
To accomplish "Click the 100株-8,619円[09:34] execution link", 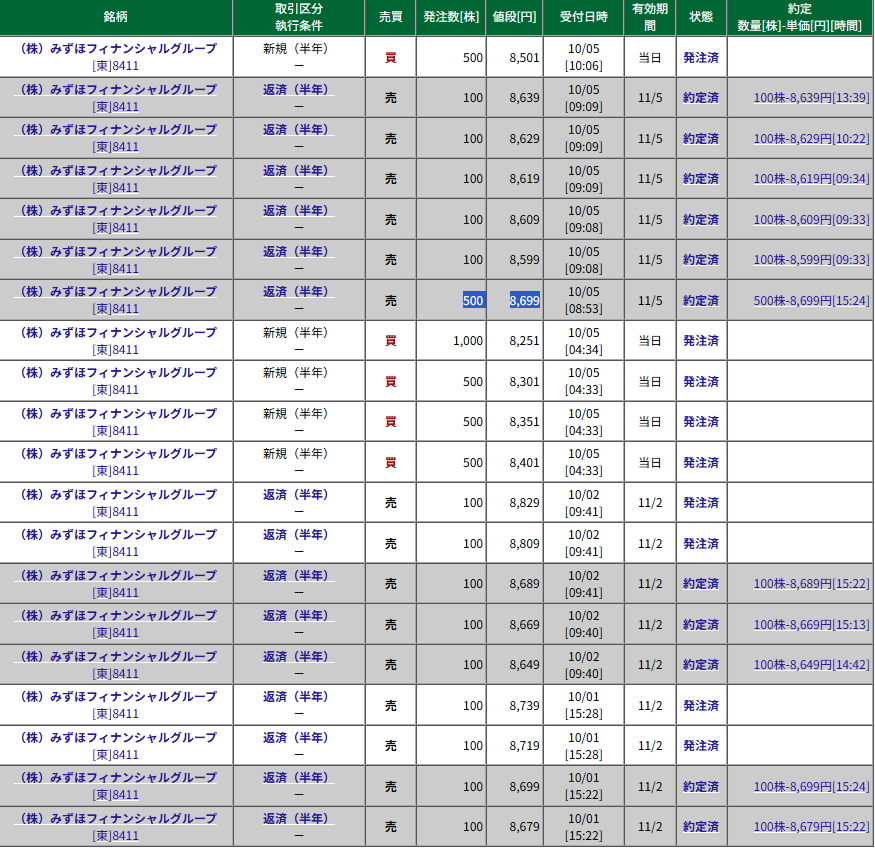I will coord(811,179).
